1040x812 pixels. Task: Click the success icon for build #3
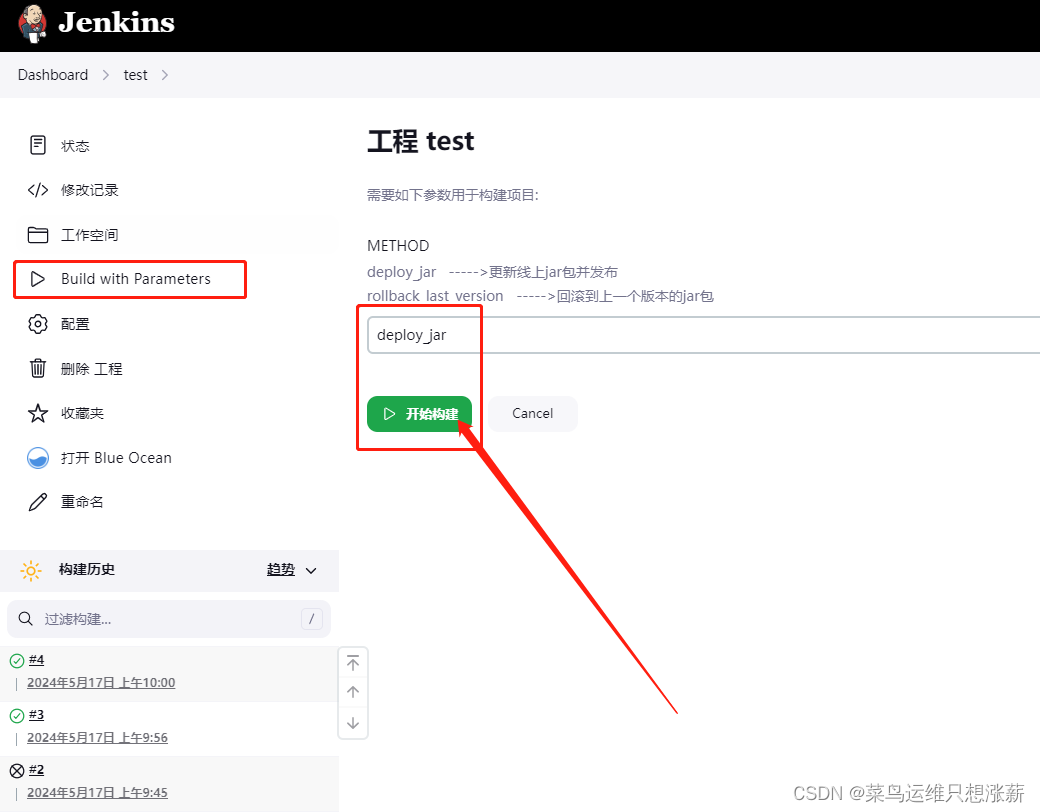pos(17,716)
